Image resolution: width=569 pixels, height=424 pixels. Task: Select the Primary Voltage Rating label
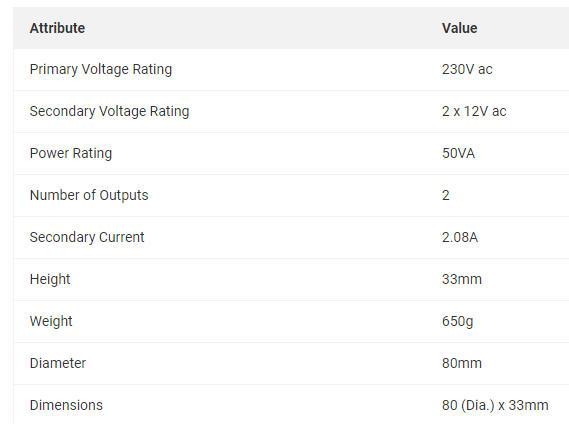(x=101, y=69)
